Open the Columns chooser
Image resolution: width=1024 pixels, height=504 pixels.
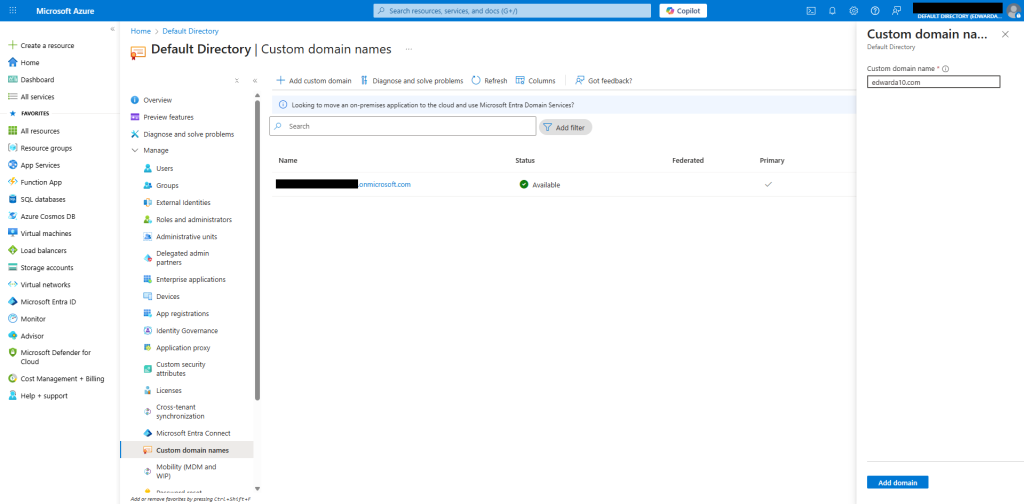536,80
